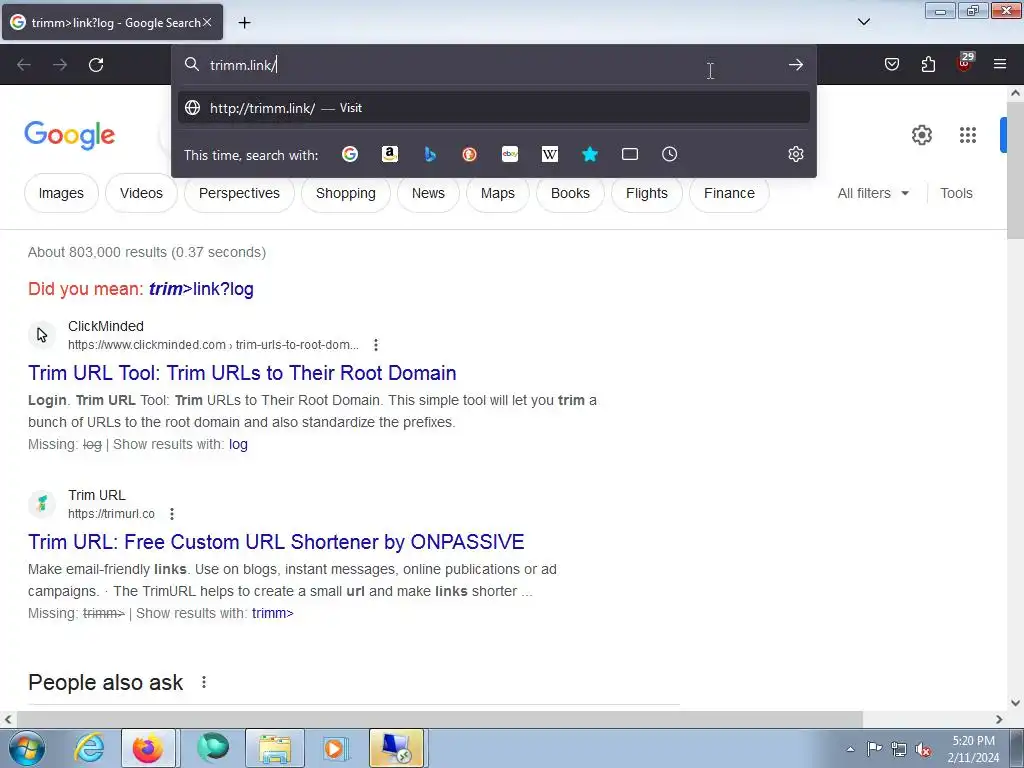The image size is (1024, 768).
Task: Filter results by Flights
Action: (x=647, y=193)
